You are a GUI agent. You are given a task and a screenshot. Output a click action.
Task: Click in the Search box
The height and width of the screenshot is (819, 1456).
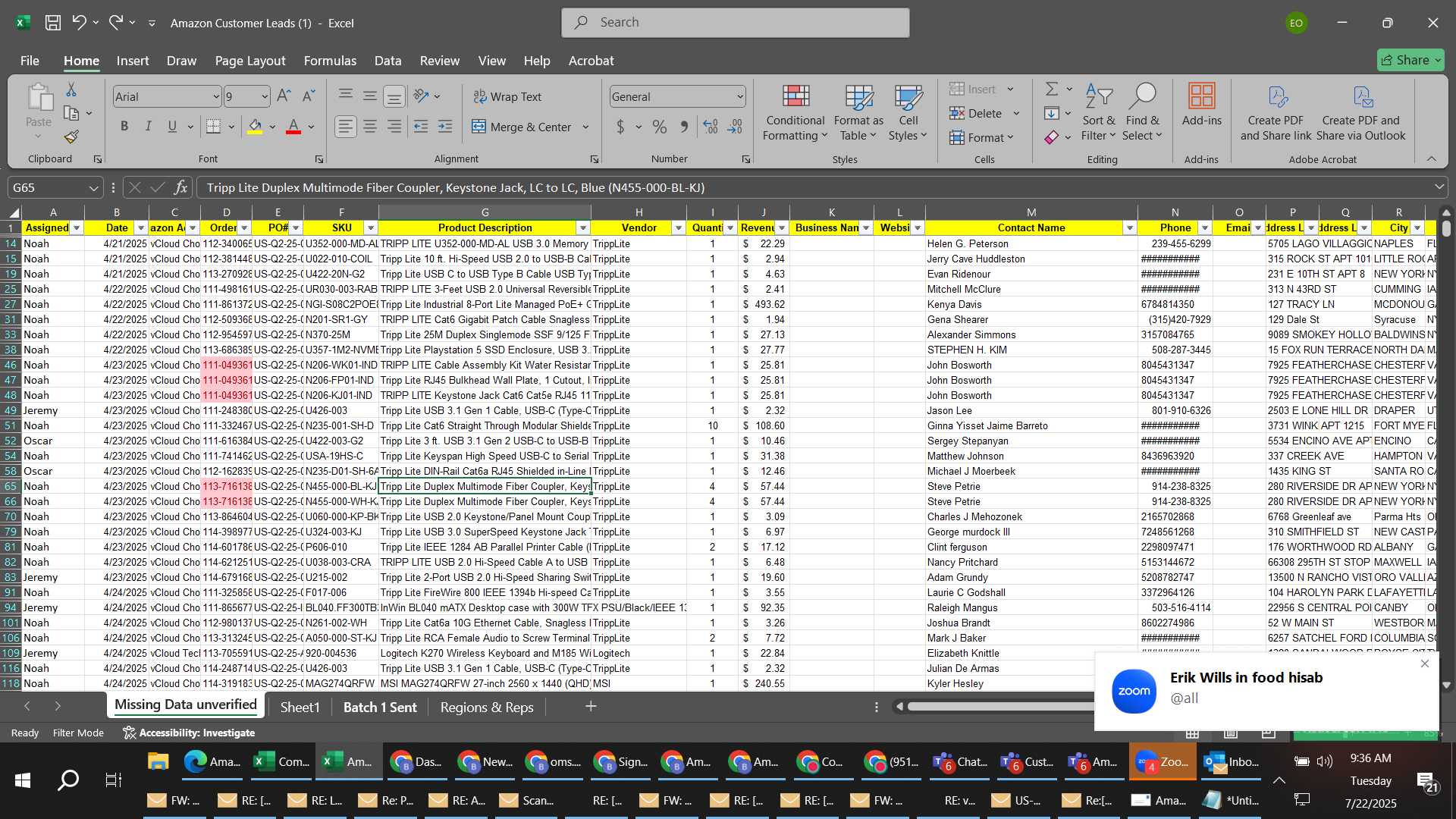click(x=736, y=23)
